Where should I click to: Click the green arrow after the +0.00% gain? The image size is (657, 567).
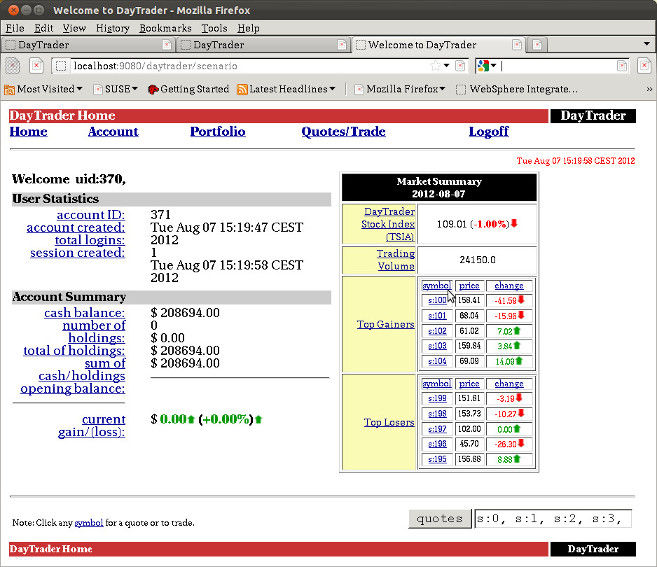(x=258, y=419)
